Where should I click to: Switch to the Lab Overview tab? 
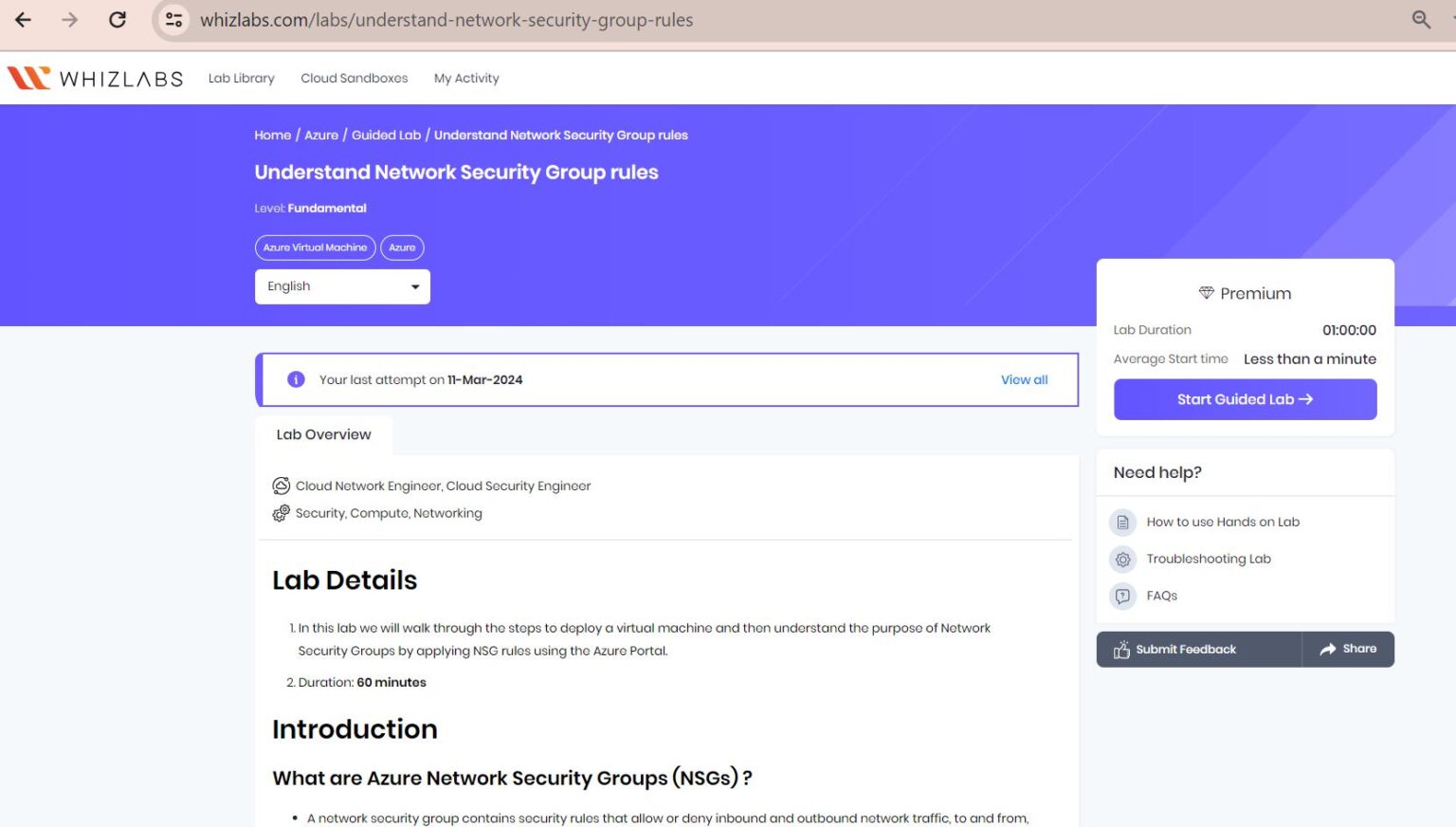pyautogui.click(x=323, y=433)
